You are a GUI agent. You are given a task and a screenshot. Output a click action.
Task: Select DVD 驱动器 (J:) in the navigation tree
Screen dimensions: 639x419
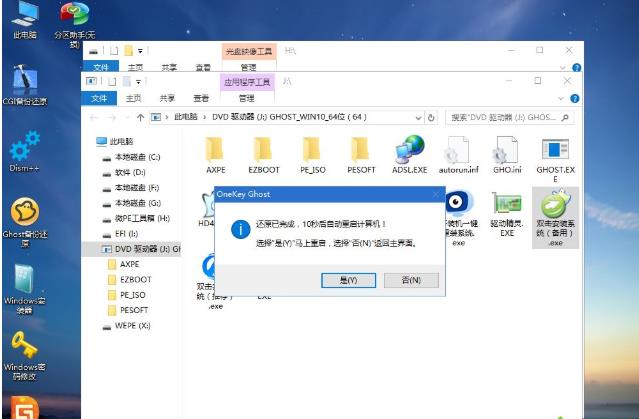[131, 249]
